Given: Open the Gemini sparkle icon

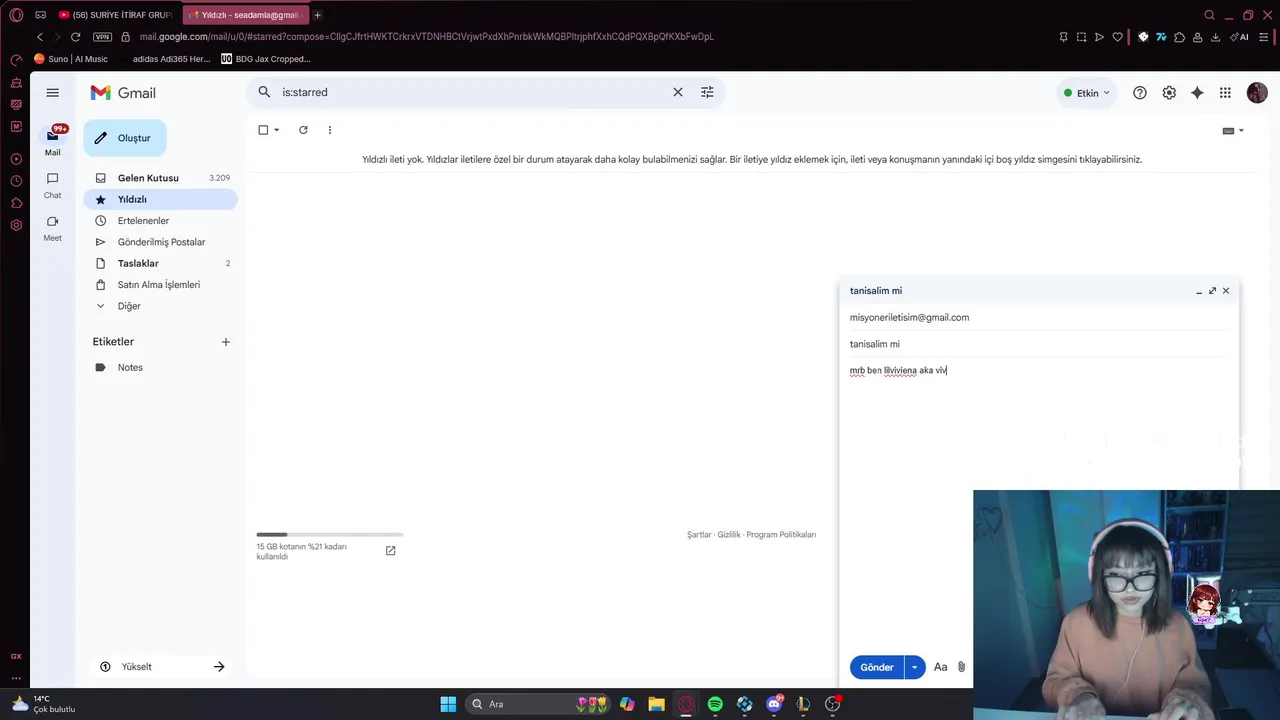Looking at the screenshot, I should (1197, 93).
